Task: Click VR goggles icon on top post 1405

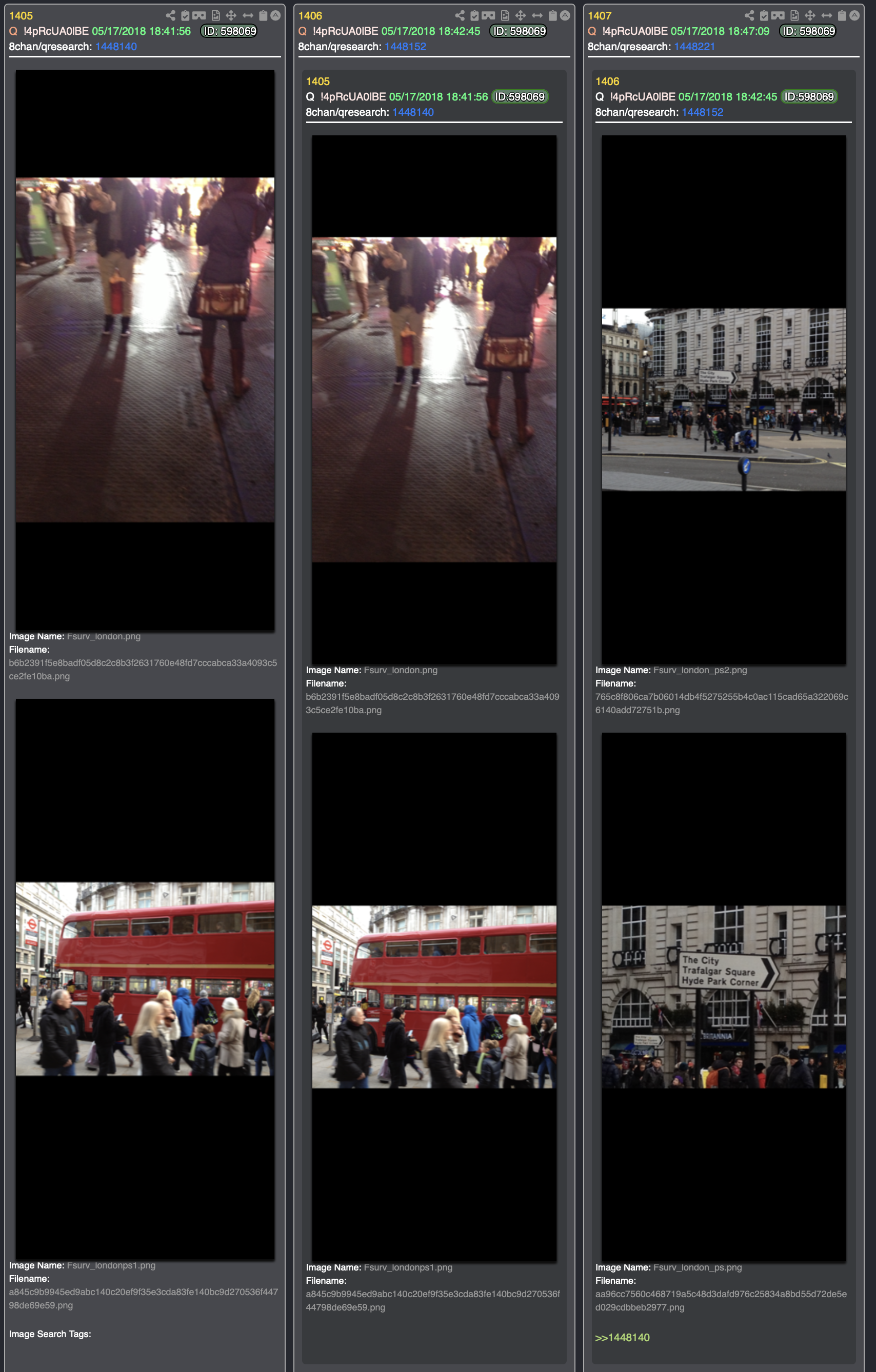Action: click(199, 15)
